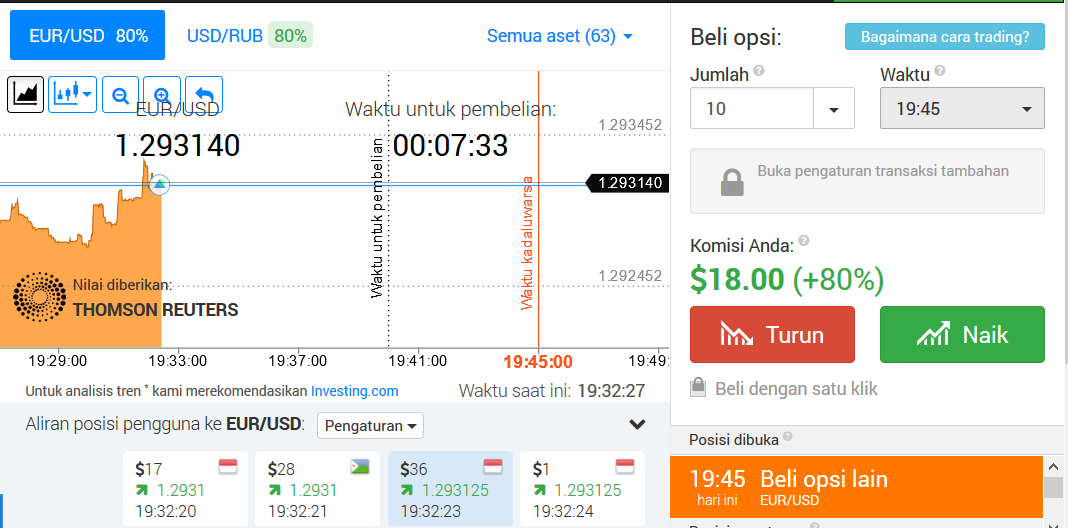Image resolution: width=1068 pixels, height=528 pixels.
Task: Zoom in the chart with magnifier plus
Action: tap(162, 95)
